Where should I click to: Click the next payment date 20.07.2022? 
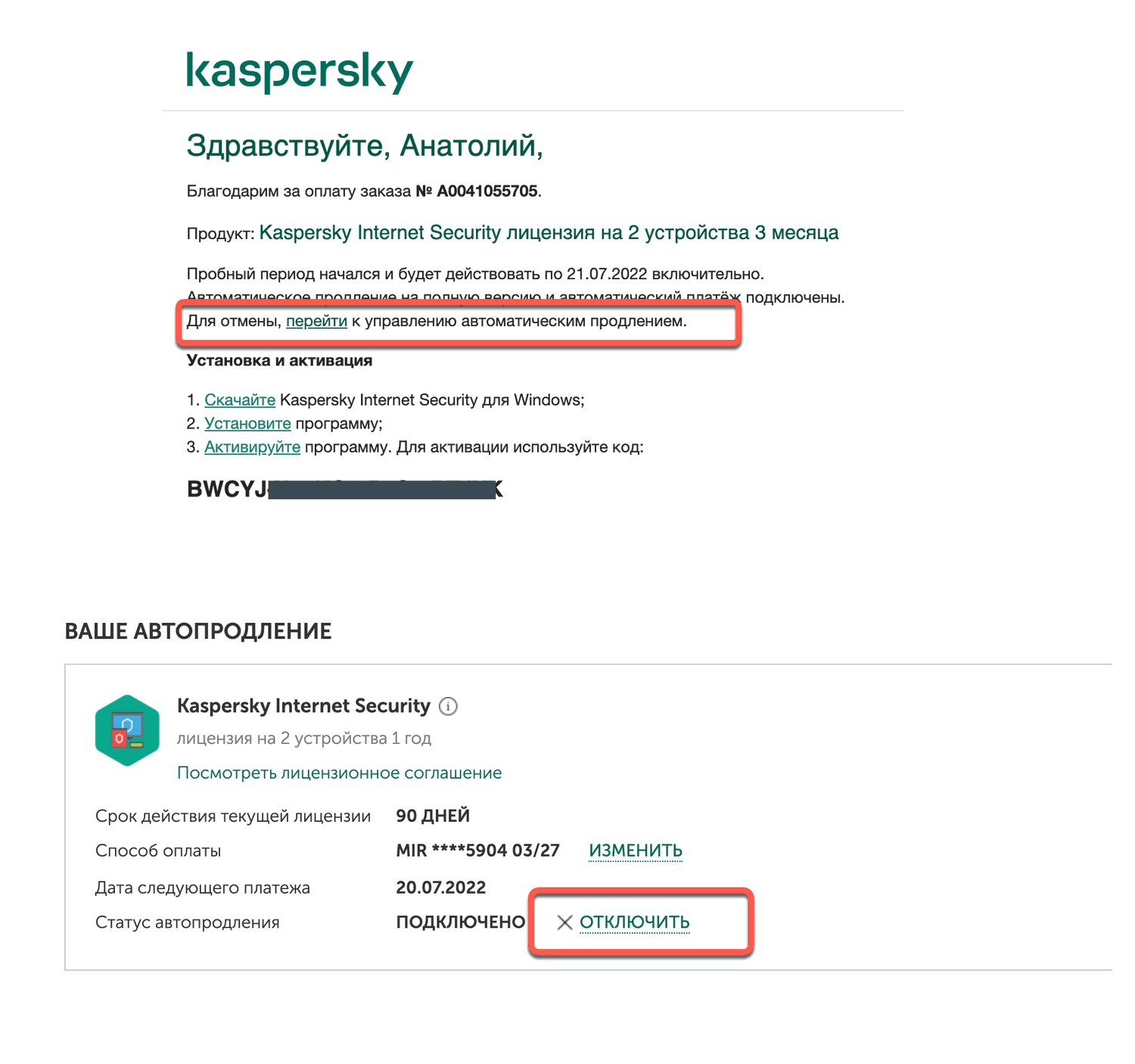click(440, 888)
